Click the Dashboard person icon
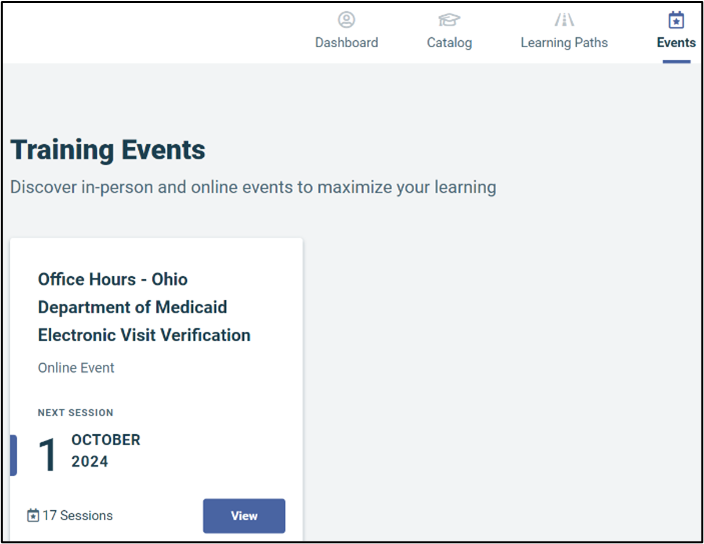Screen dimensions: 704x544 tap(346, 20)
